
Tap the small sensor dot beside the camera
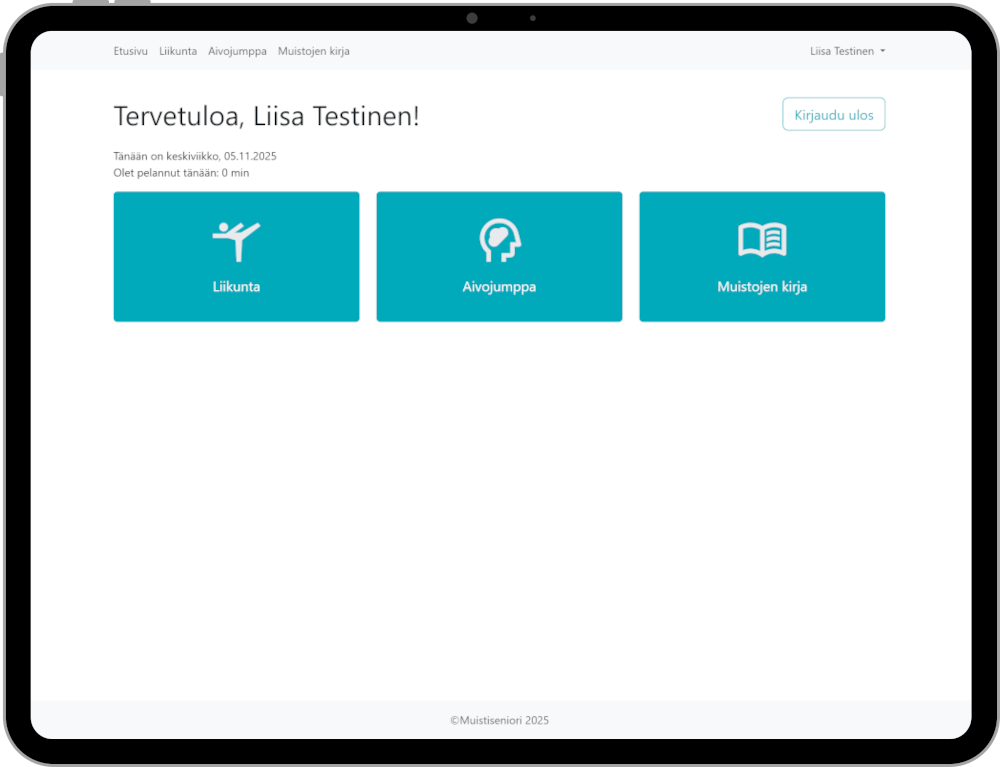pyautogui.click(x=533, y=18)
